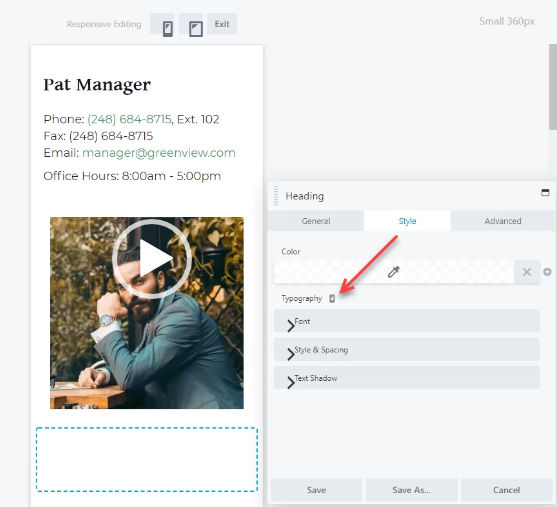This screenshot has height=507, width=557.
Task: Toggle the responsive device icon next to Typography
Action: 332,298
